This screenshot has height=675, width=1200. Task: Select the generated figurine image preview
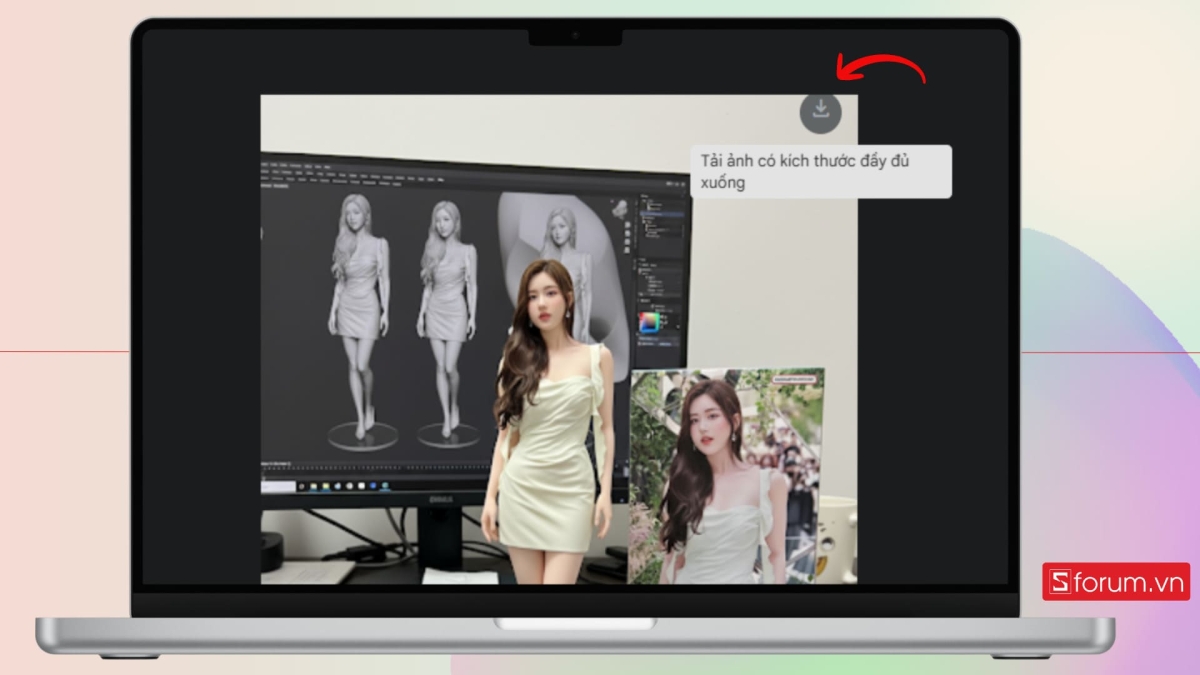(x=559, y=339)
